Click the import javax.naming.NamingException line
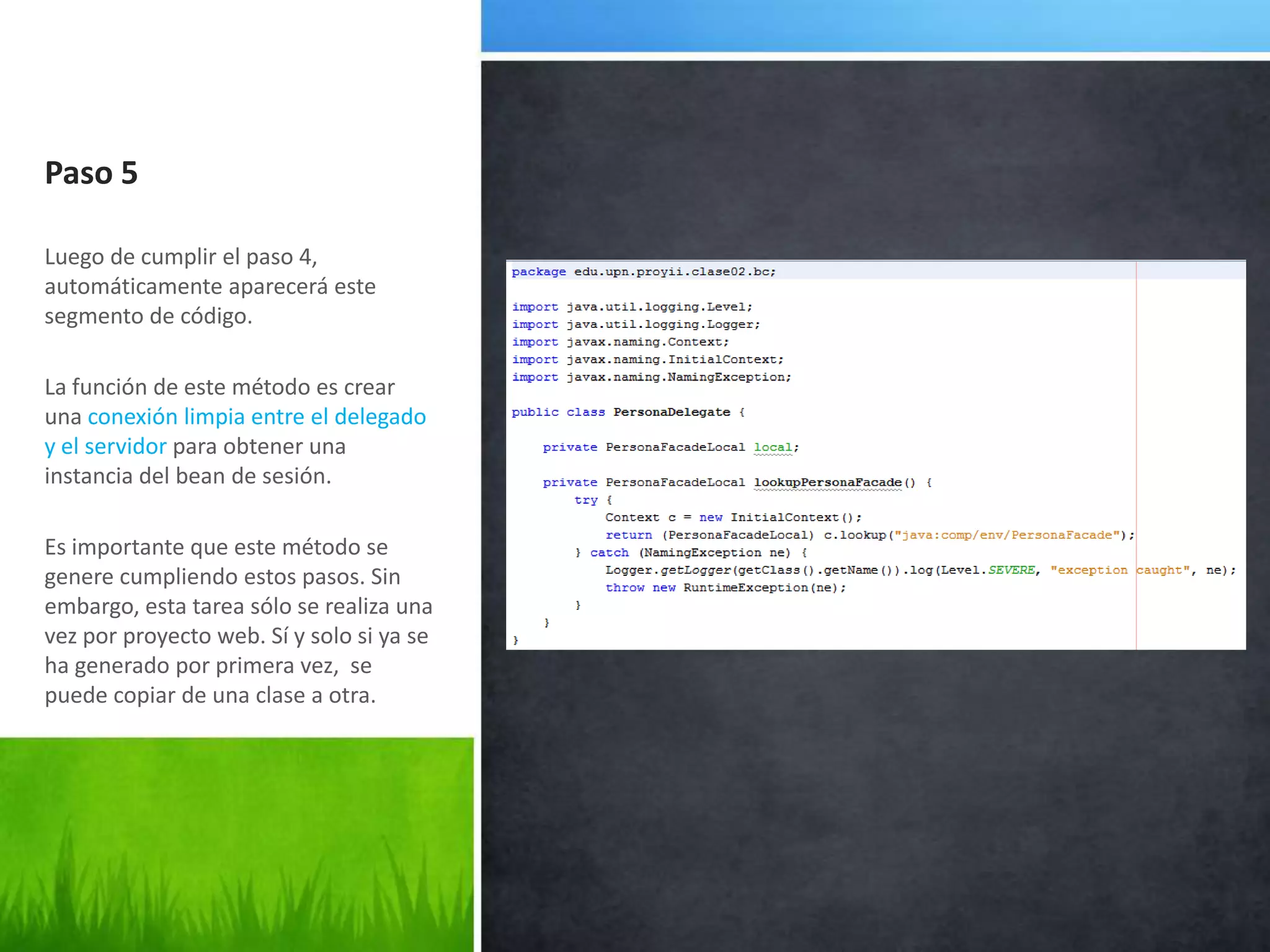This screenshot has width=1270, height=952. click(651, 377)
